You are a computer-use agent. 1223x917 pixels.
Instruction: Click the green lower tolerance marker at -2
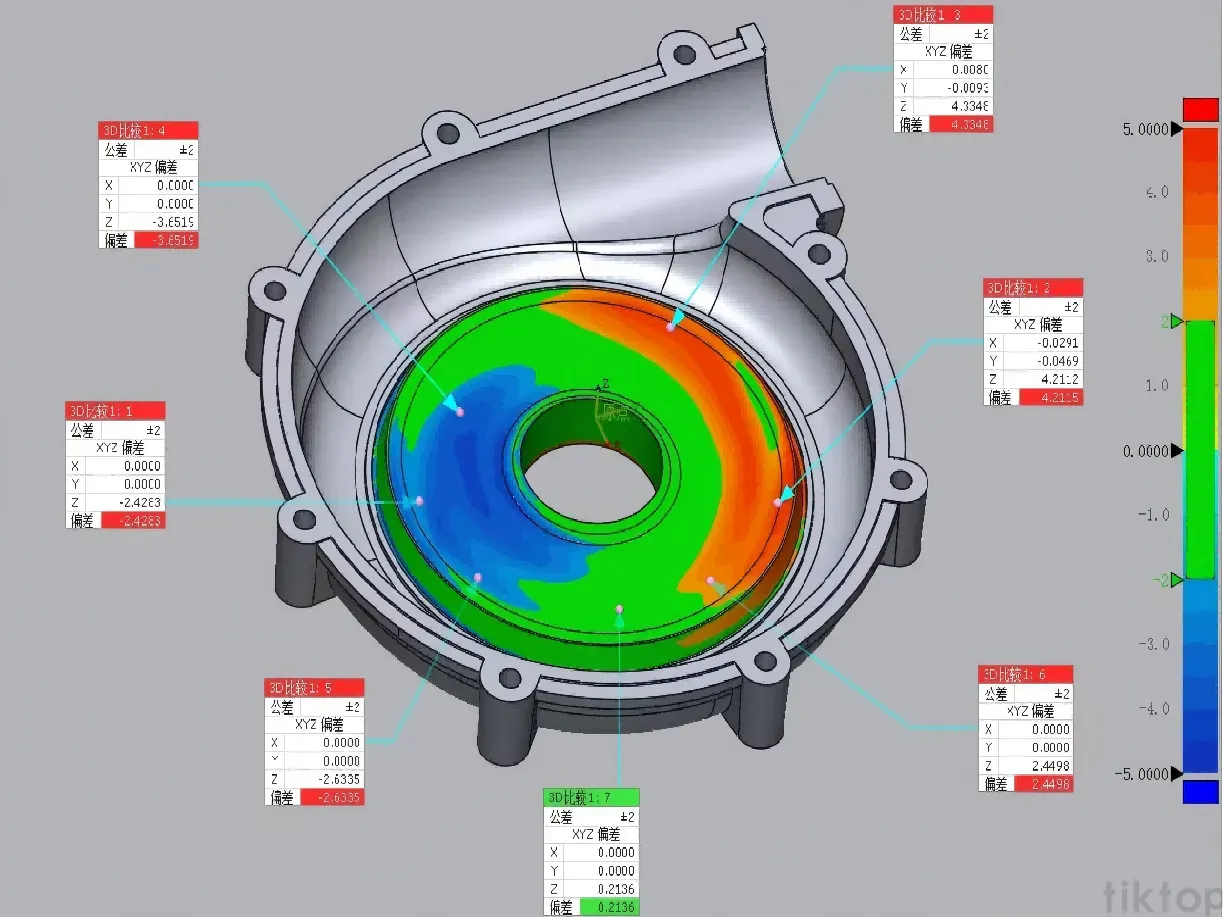point(1178,580)
